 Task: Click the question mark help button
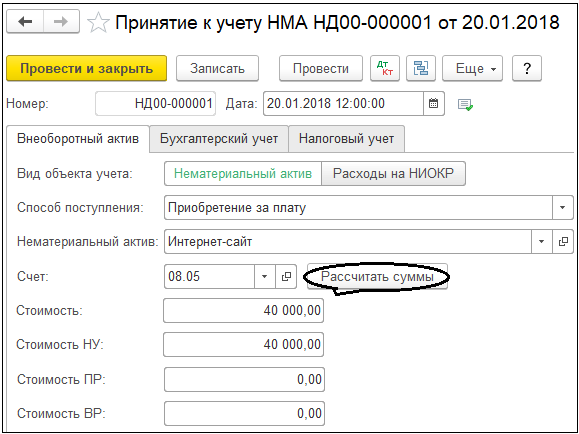point(527,68)
